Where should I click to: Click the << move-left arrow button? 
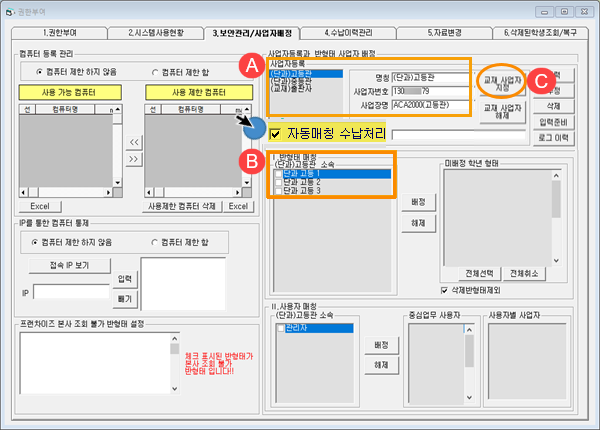[x=131, y=142]
